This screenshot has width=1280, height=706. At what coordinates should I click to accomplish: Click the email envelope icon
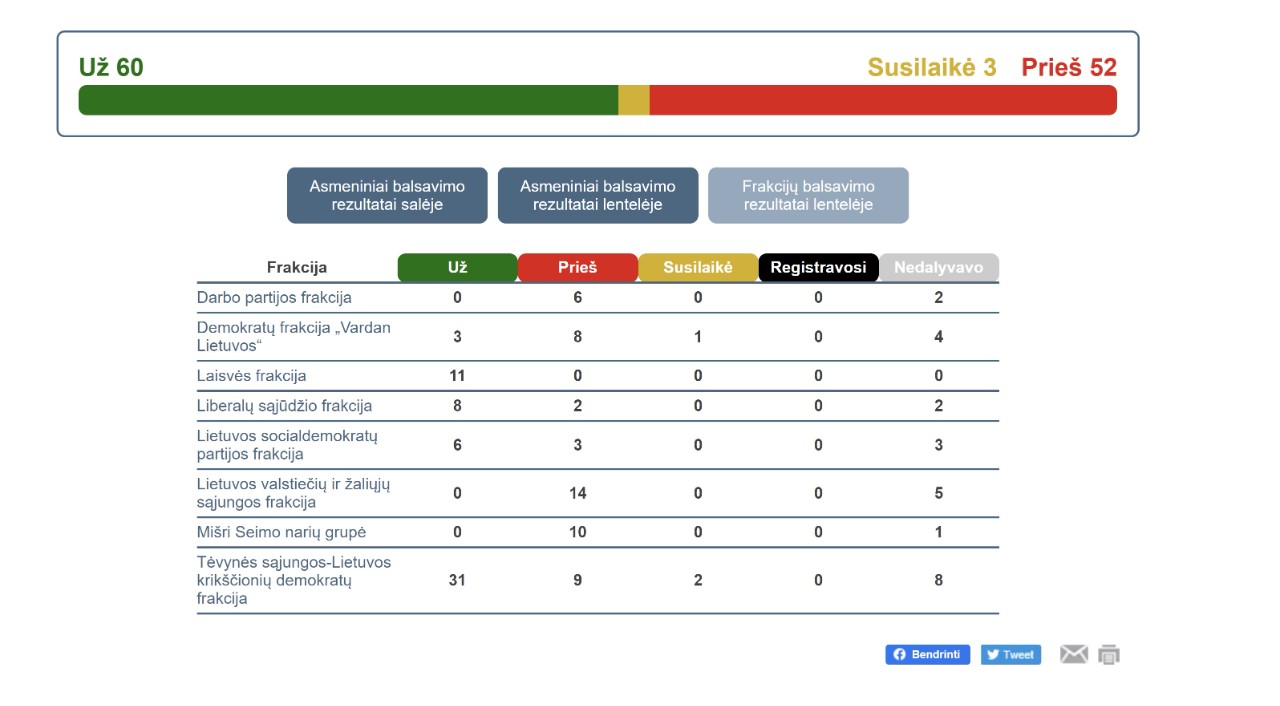click(1073, 654)
